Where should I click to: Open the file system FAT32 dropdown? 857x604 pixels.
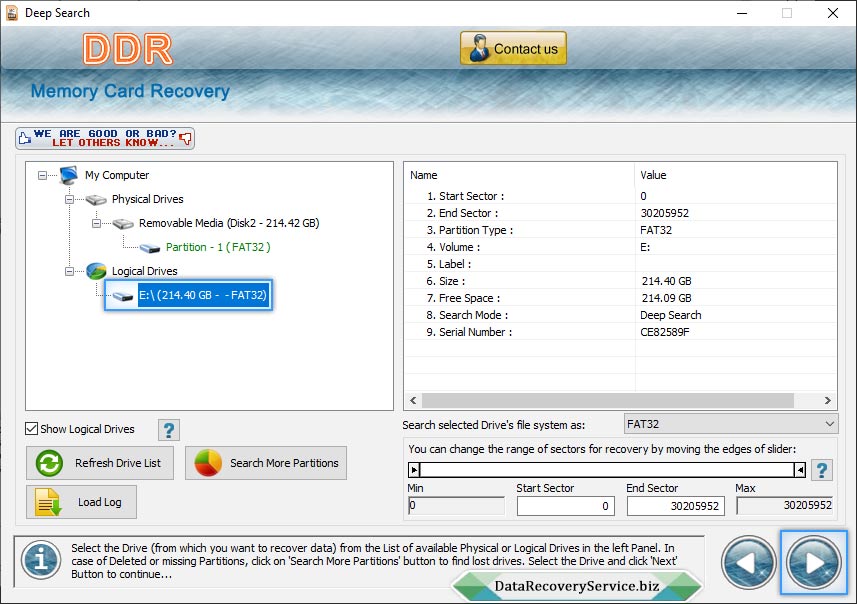[x=731, y=424]
